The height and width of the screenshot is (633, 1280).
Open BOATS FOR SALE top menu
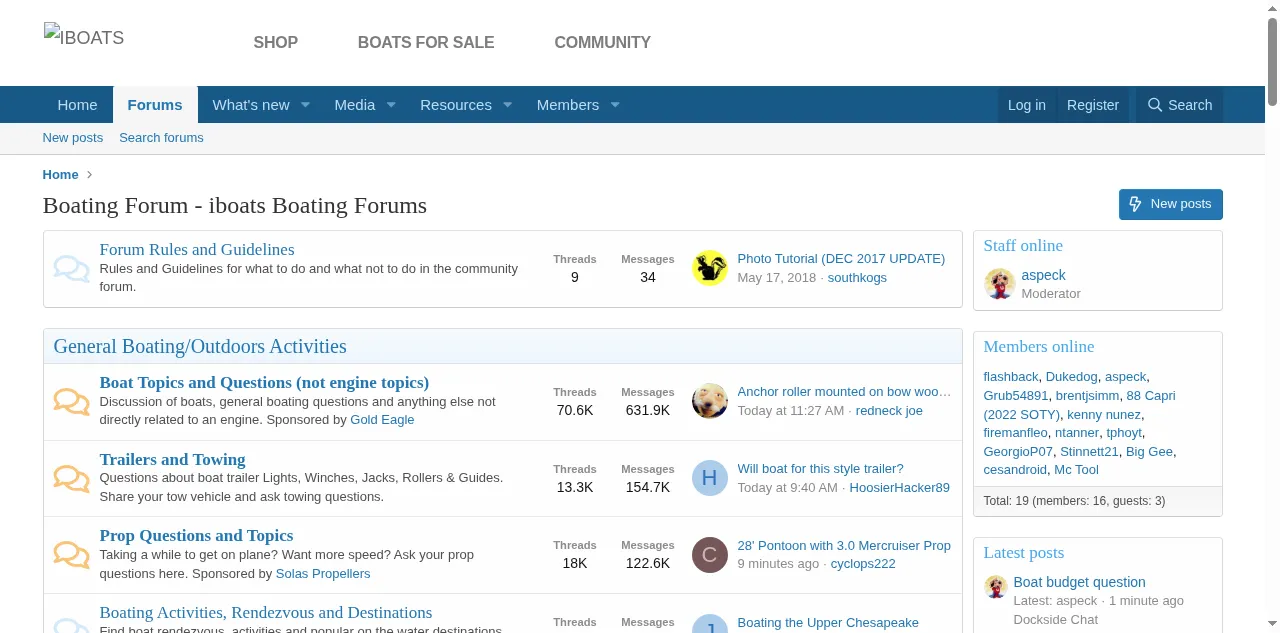coord(426,42)
